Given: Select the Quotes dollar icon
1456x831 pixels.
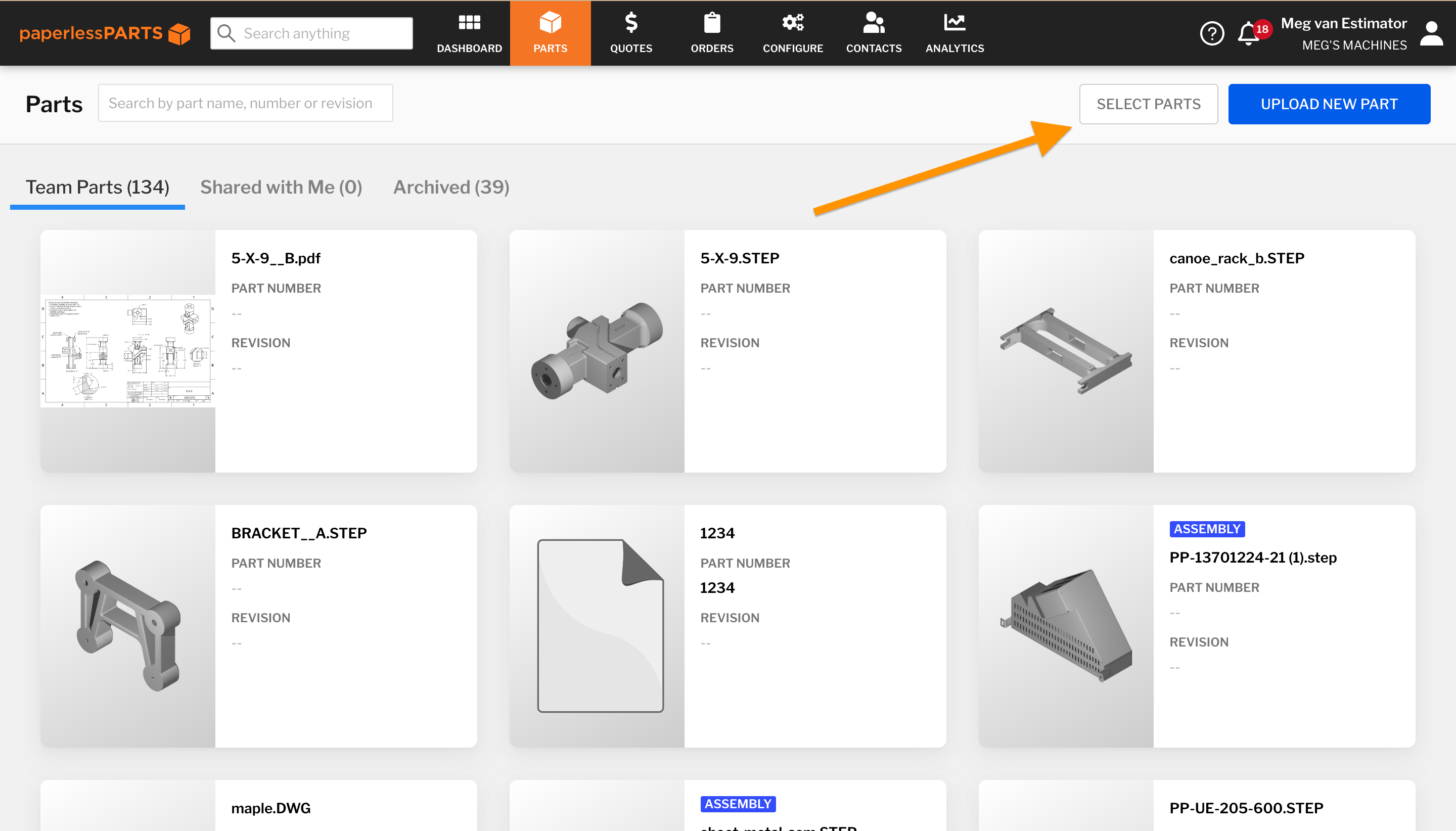Looking at the screenshot, I should tap(631, 23).
